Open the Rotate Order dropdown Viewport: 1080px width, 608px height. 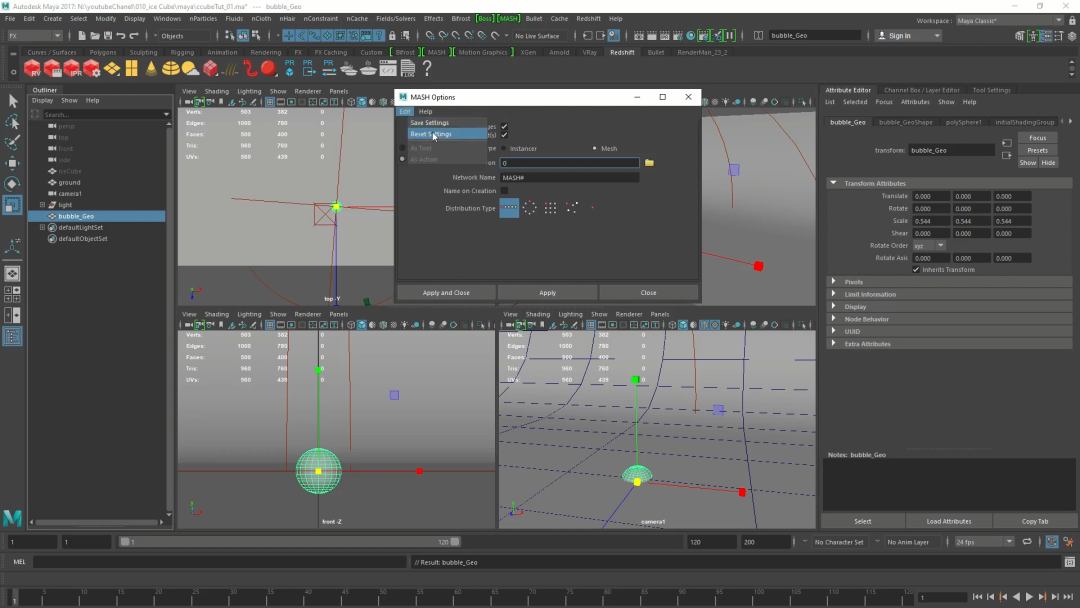[928, 245]
